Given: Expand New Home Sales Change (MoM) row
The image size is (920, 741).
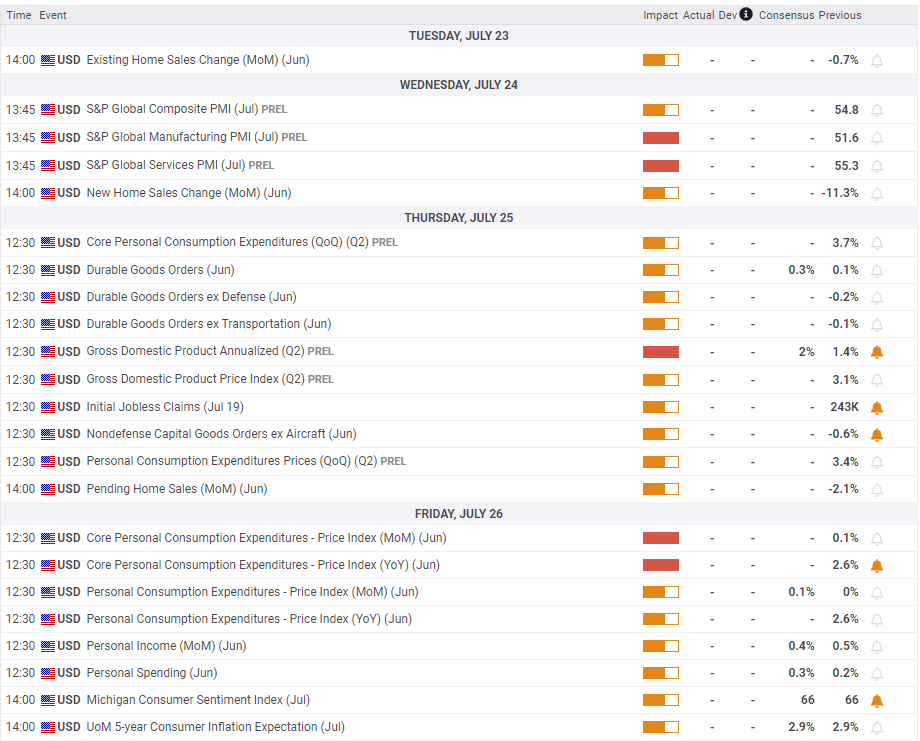Looking at the screenshot, I should 459,193.
